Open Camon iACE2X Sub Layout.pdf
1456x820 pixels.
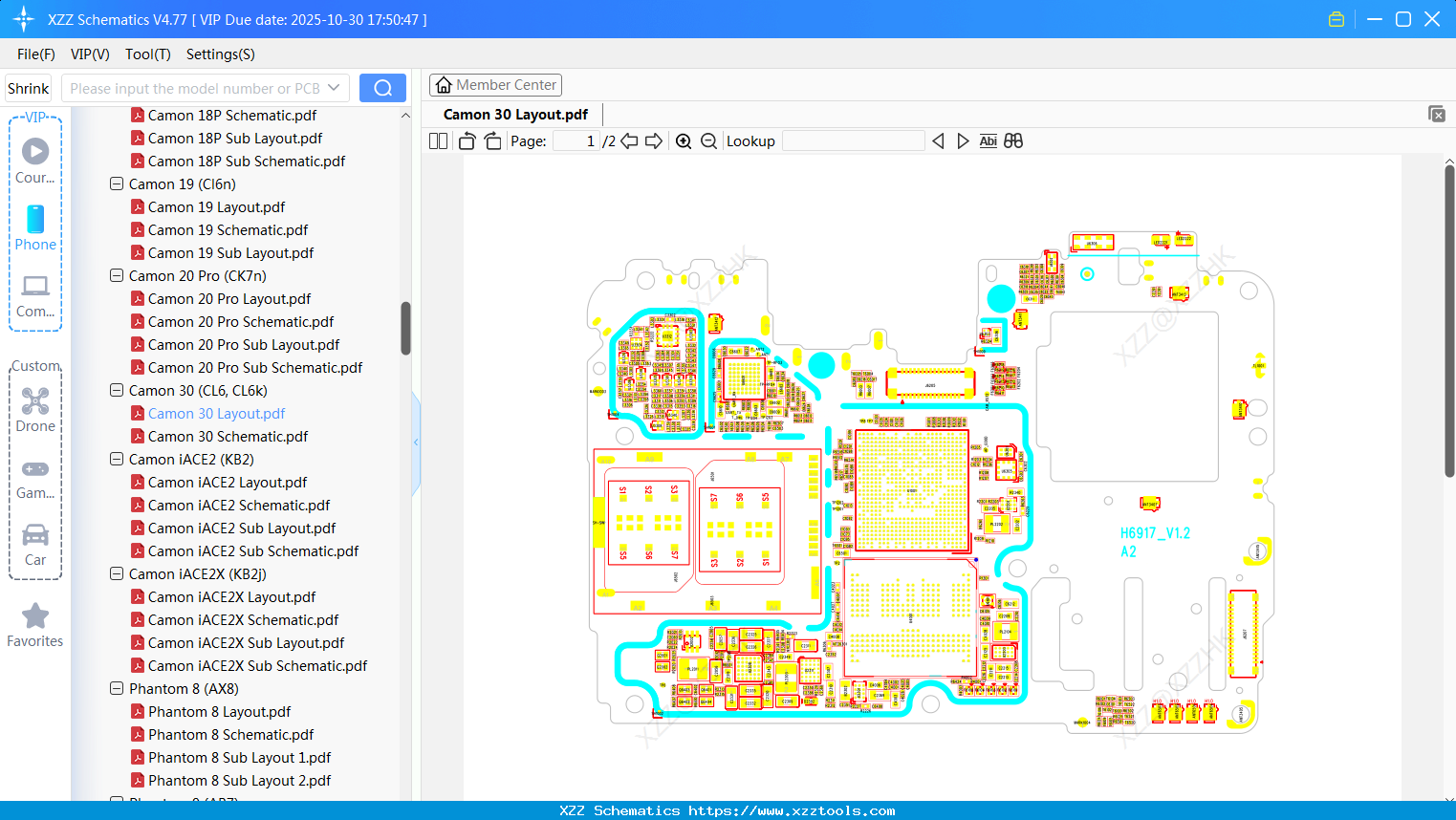click(x=246, y=642)
